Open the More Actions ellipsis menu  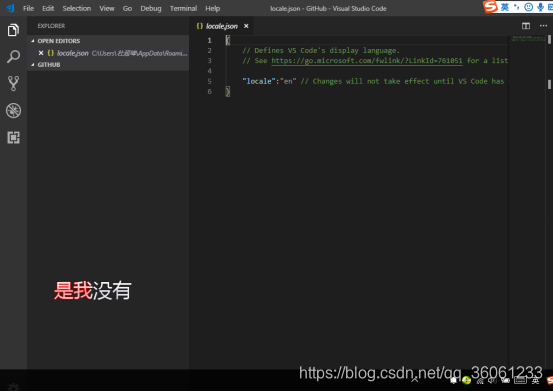543,26
